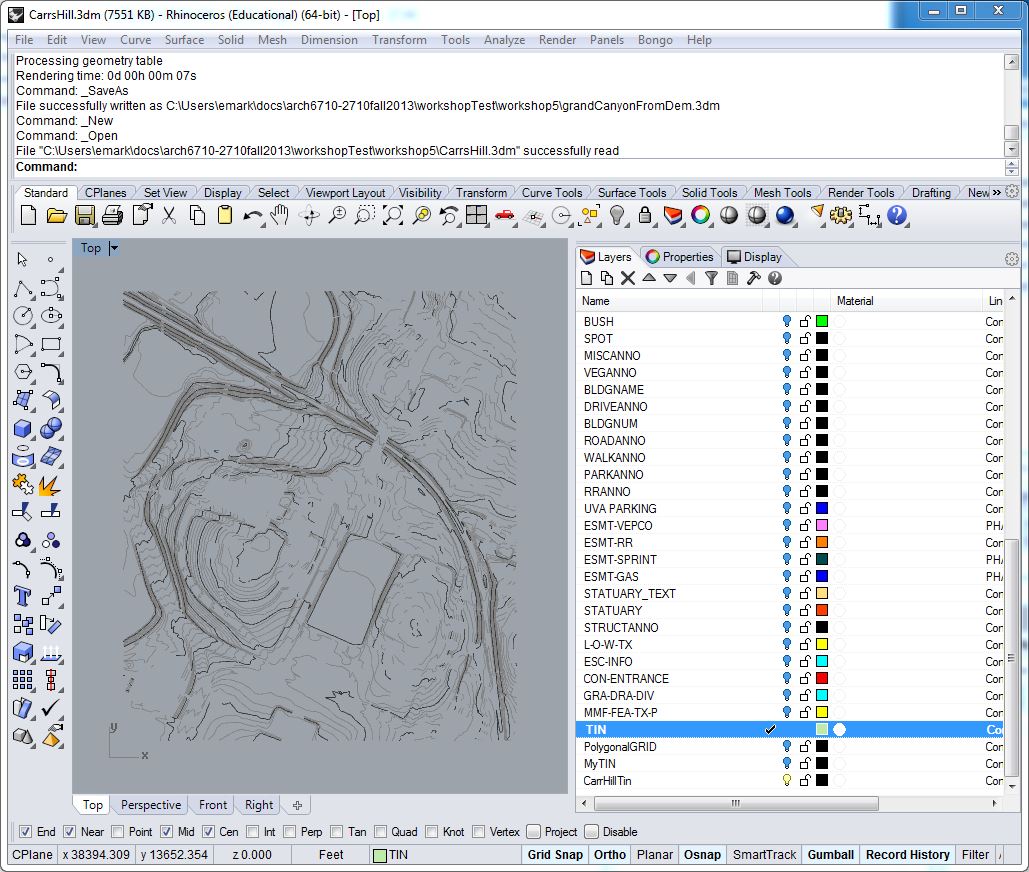Select the Box solid tool
Viewport: 1029px width, 872px height.
23,428
